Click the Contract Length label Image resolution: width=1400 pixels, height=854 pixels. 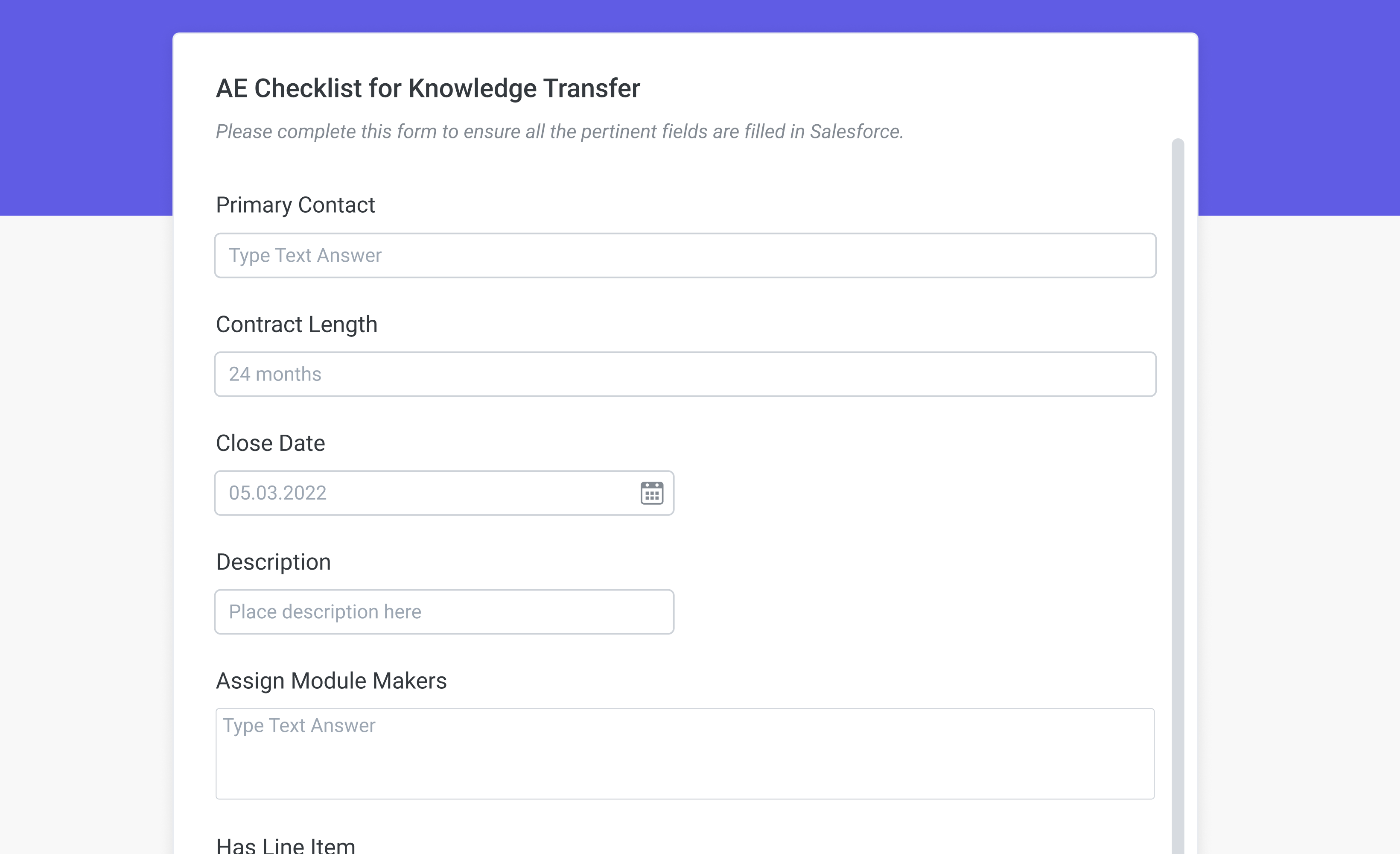(x=297, y=325)
